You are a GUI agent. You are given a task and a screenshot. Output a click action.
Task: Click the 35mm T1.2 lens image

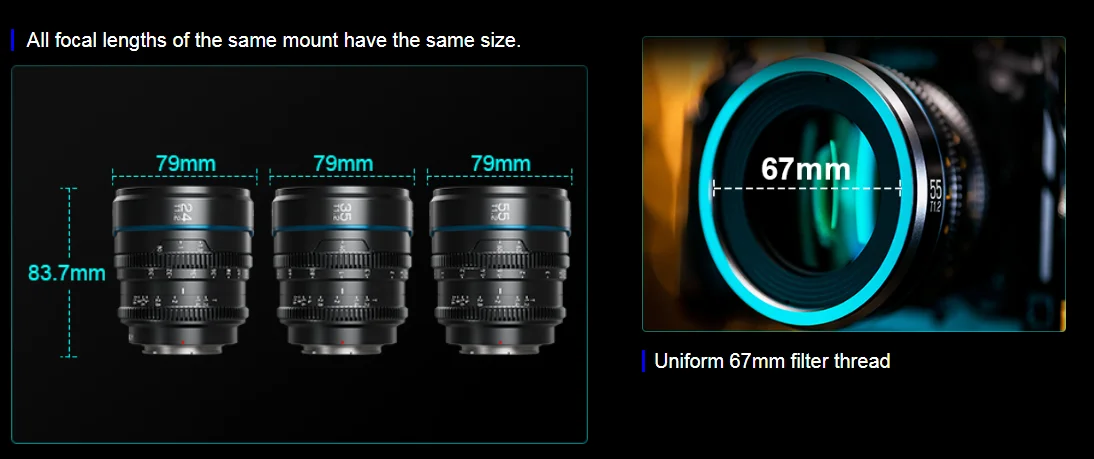click(x=342, y=271)
